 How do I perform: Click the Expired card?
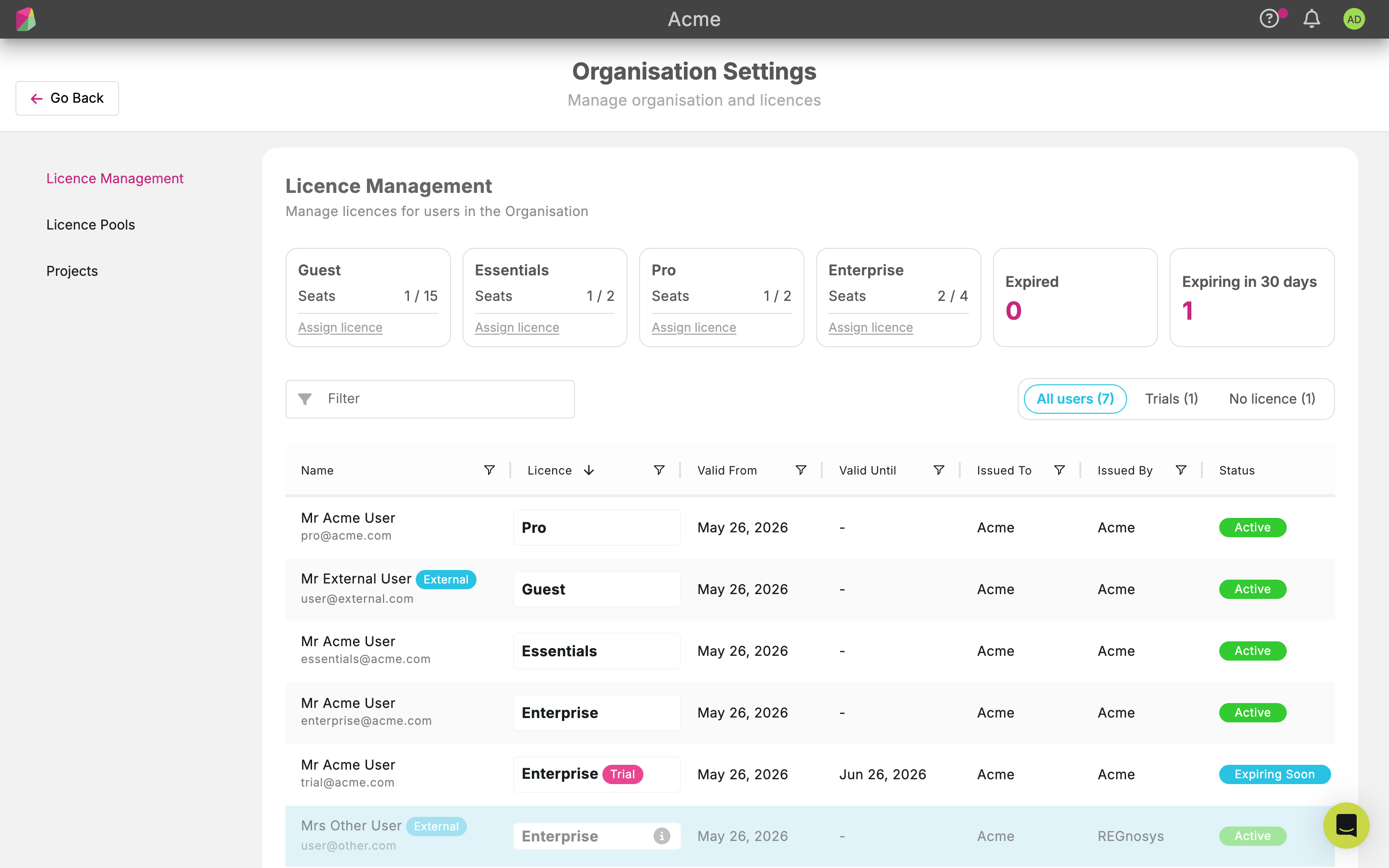click(x=1075, y=298)
